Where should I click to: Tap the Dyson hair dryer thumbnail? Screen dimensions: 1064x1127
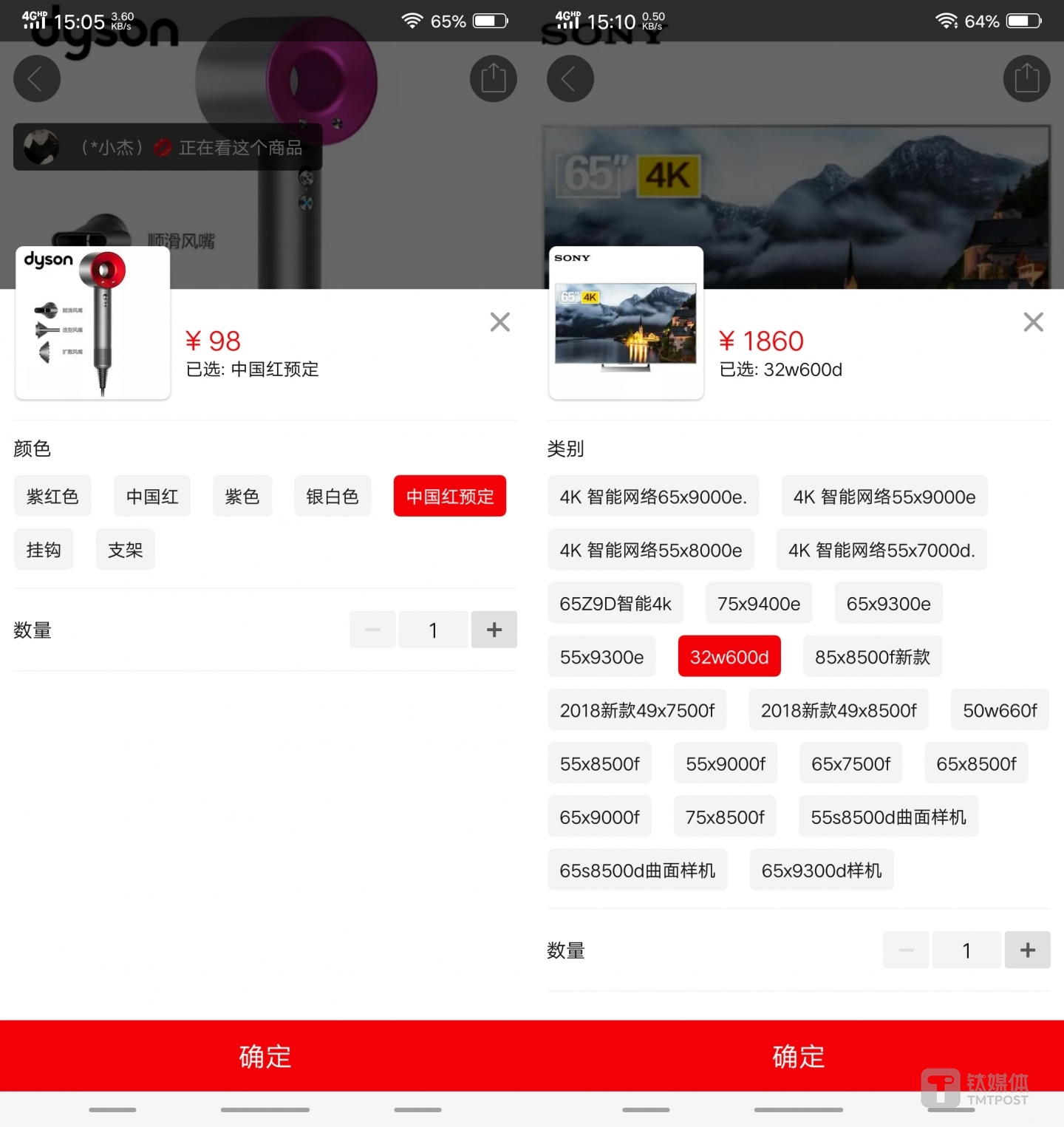(92, 322)
